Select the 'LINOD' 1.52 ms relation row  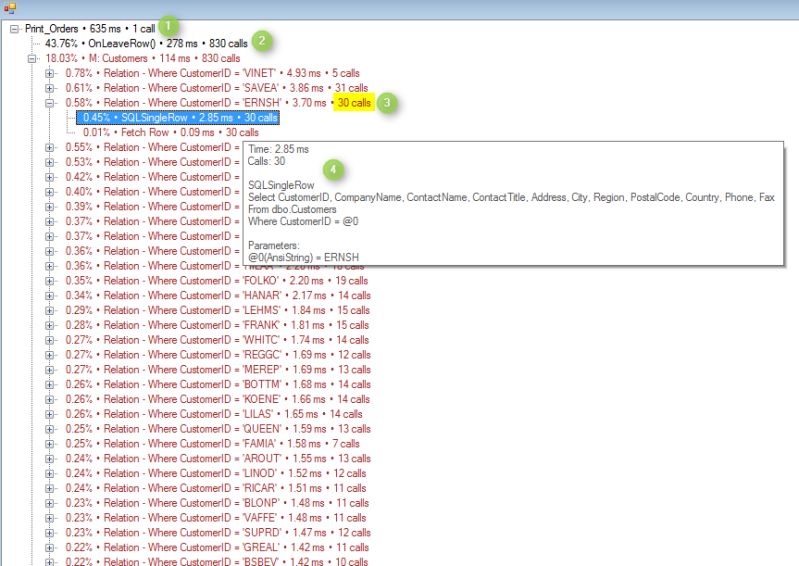(216, 473)
